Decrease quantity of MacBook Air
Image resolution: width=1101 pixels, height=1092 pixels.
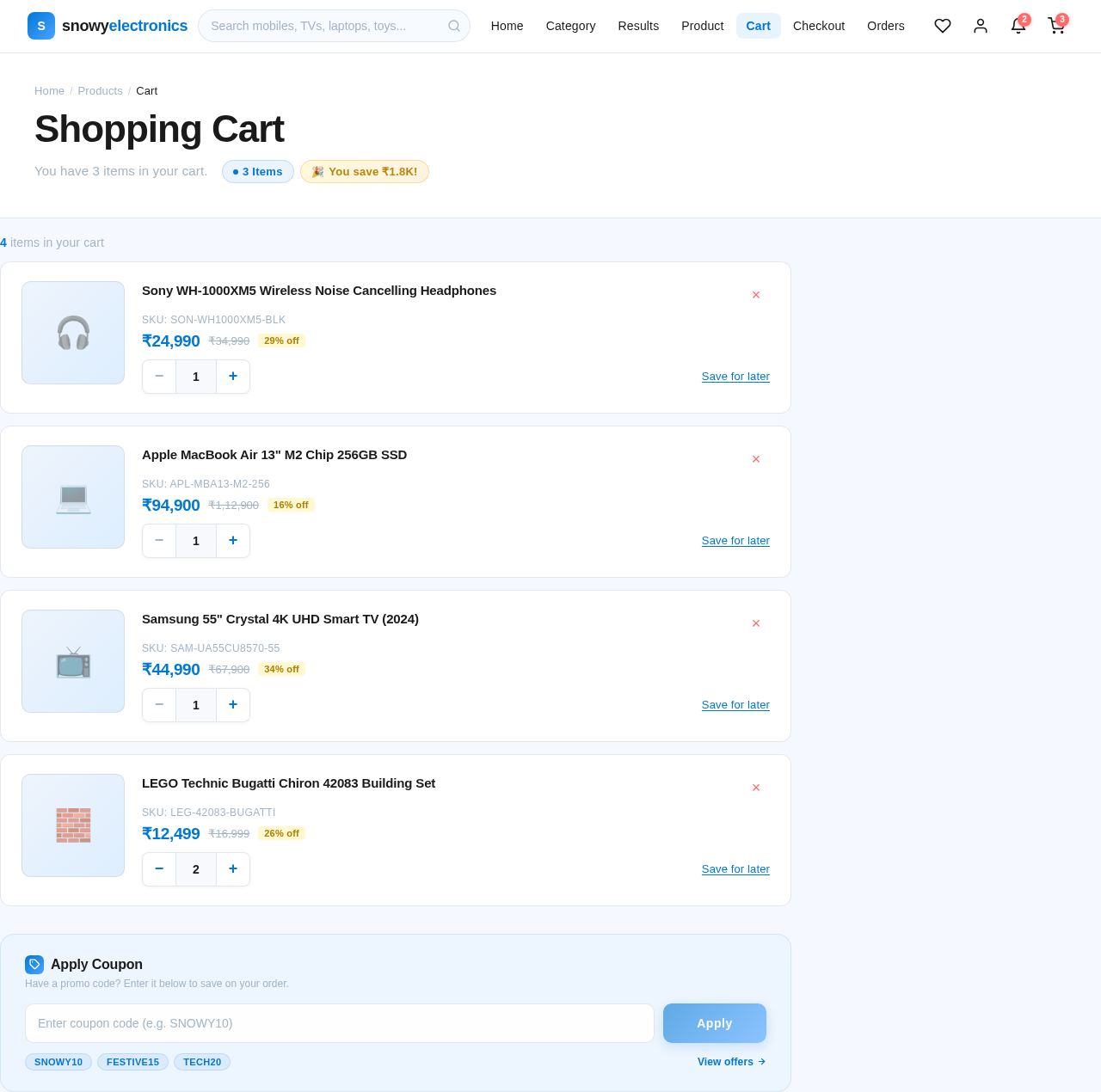[159, 541]
